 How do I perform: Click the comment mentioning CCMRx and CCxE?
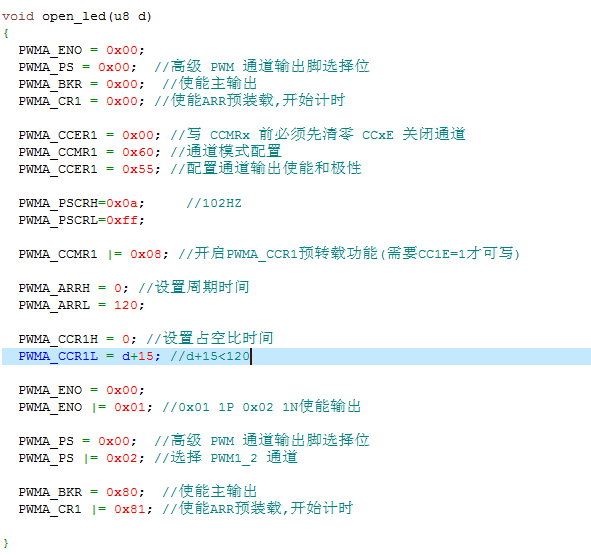(x=318, y=135)
